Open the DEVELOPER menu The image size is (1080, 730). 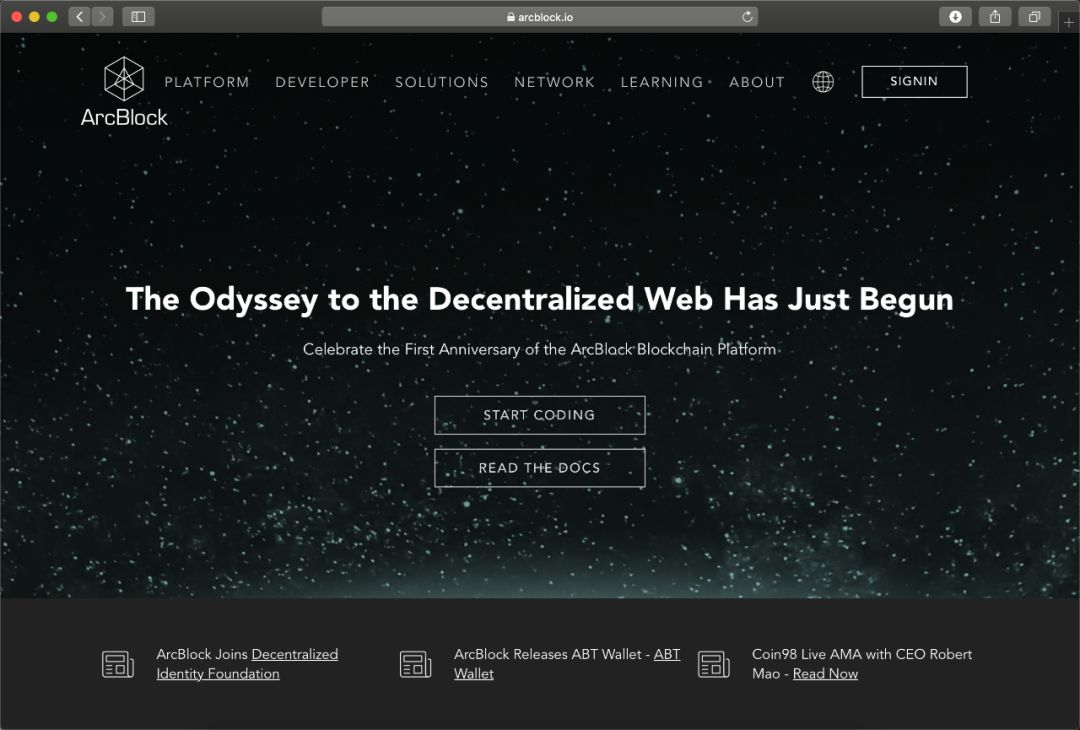(x=322, y=82)
